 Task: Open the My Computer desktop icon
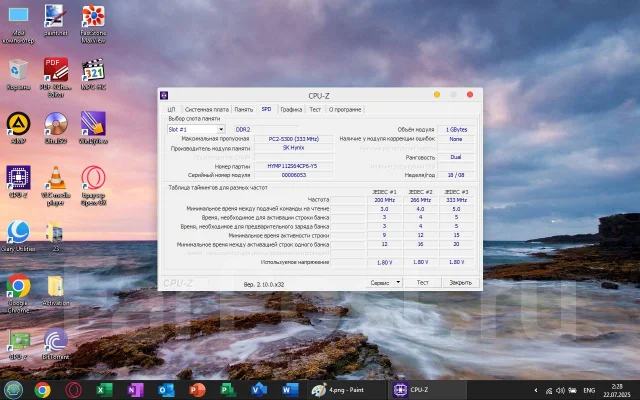tap(18, 24)
